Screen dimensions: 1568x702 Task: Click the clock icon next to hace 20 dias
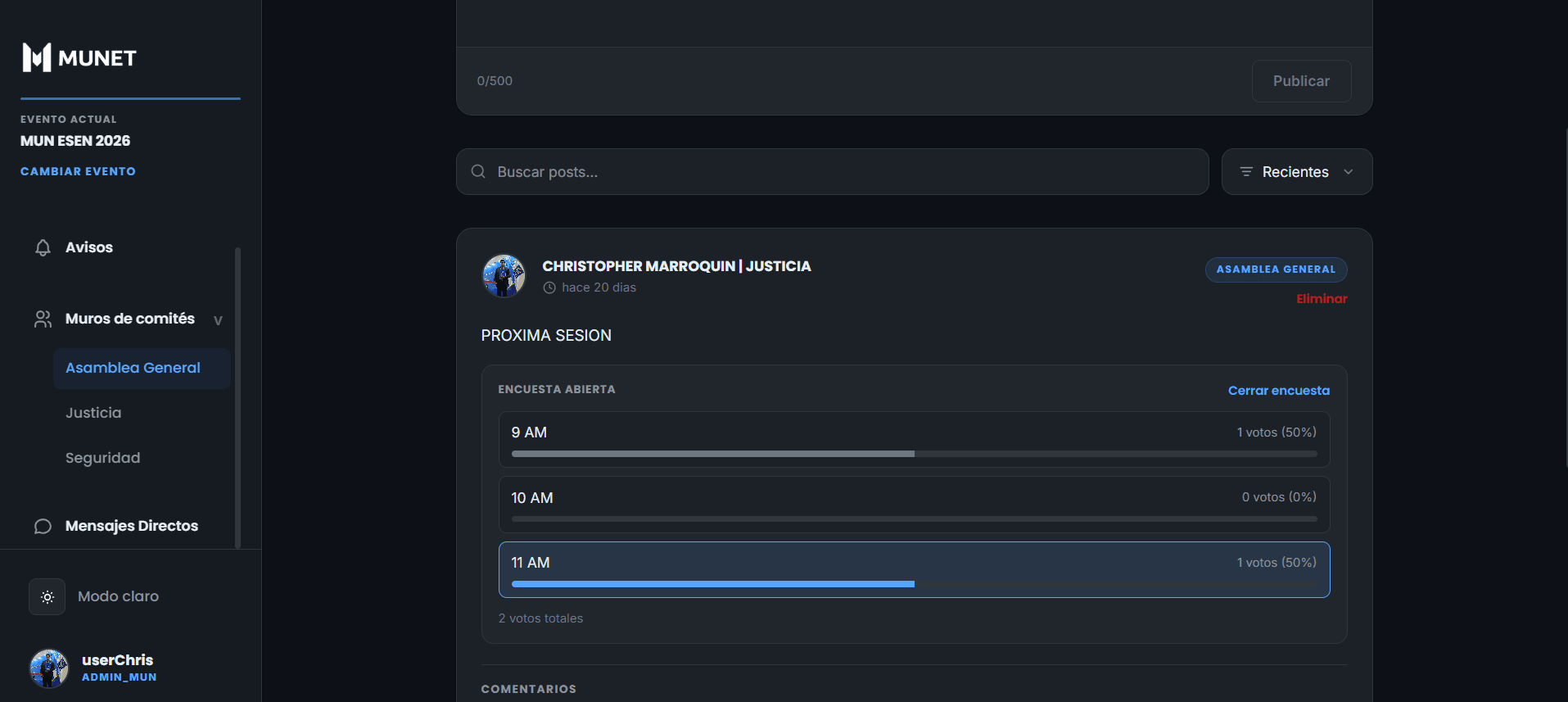tap(549, 288)
